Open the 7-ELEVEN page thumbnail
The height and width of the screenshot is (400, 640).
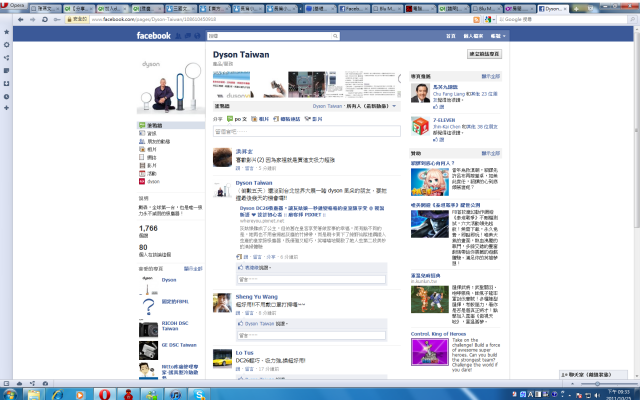[420, 126]
